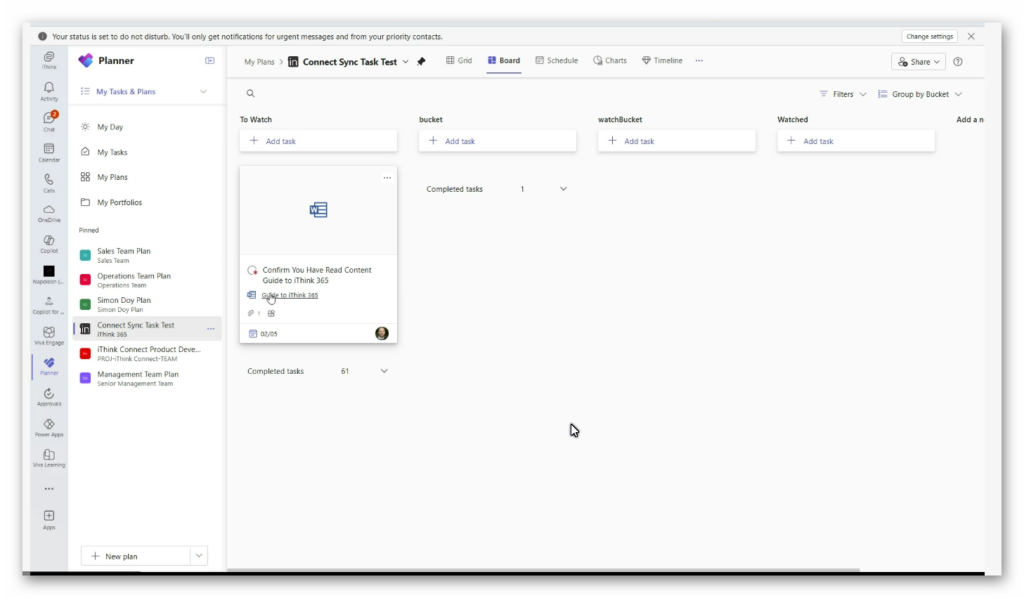Open the Apps store icon
Screen dimensions: 1024x598
click(49, 520)
